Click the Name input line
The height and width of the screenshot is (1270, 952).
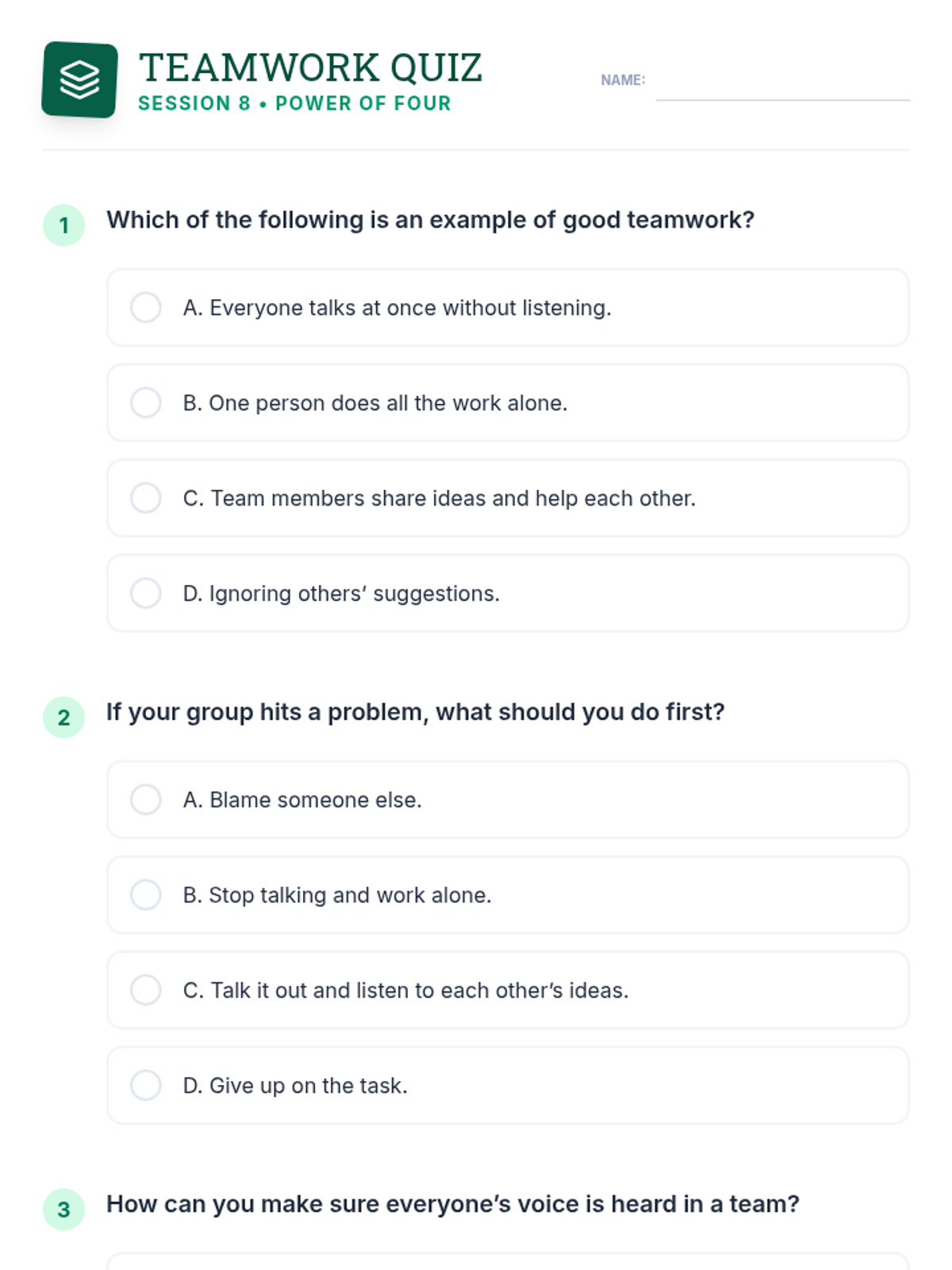pos(782,84)
